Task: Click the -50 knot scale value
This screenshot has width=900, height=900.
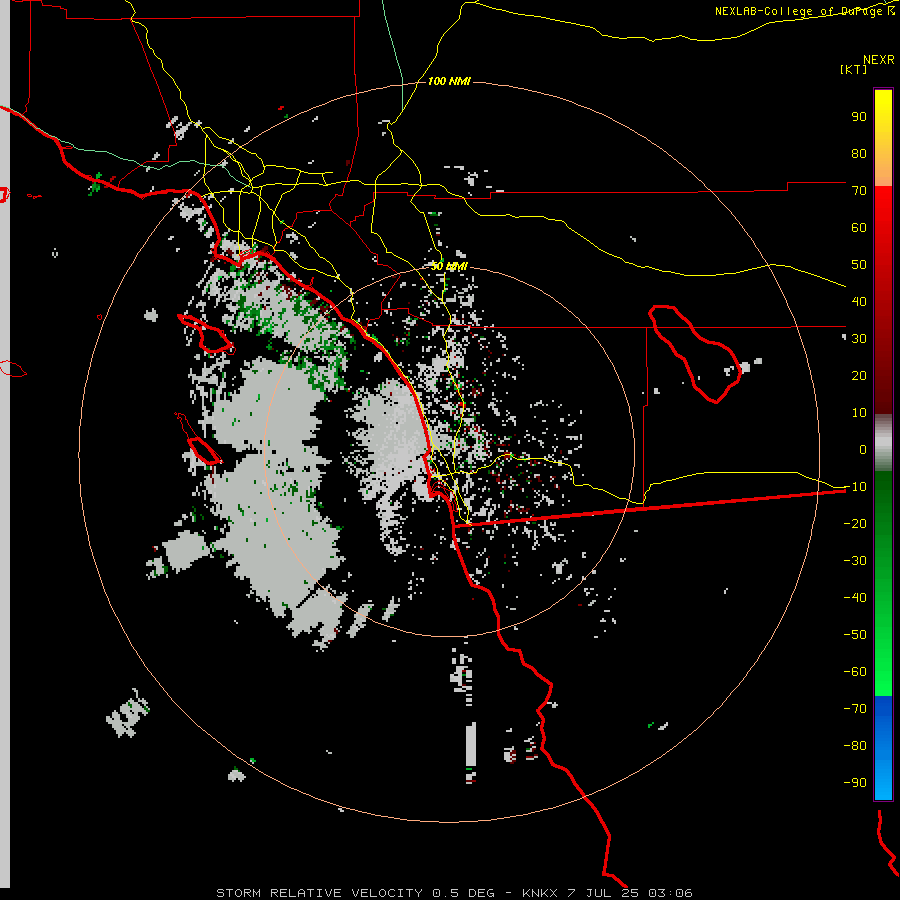Action: pyautogui.click(x=855, y=635)
